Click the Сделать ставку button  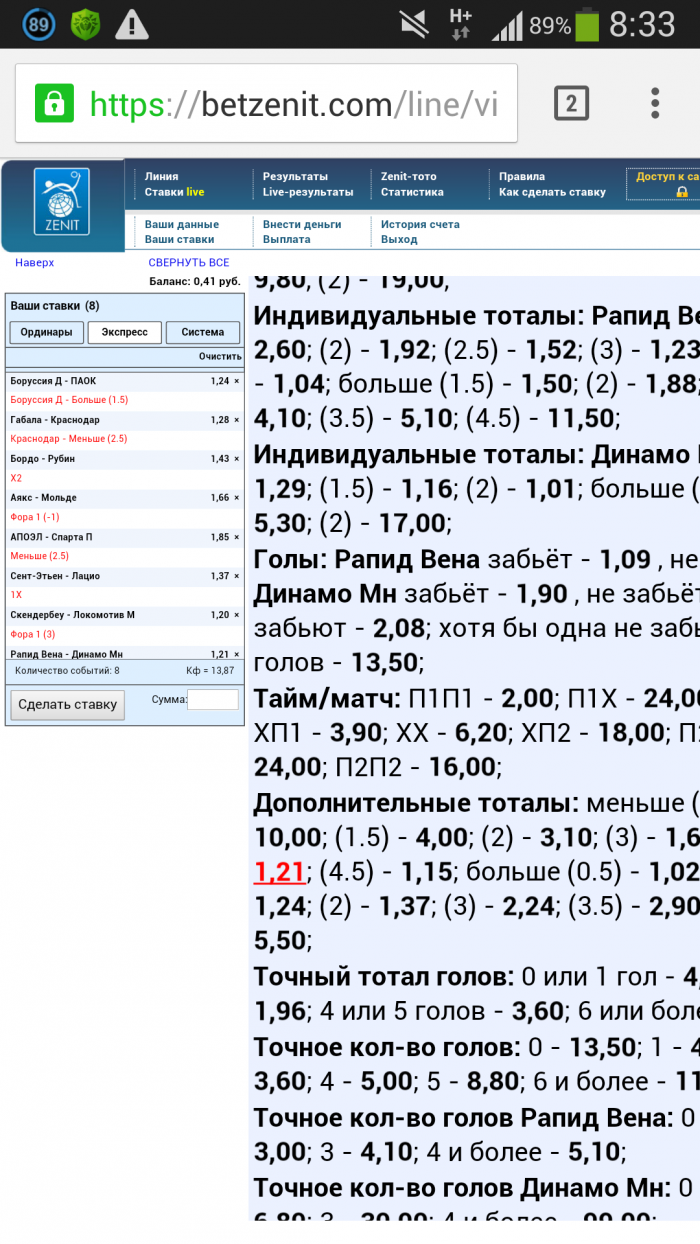click(x=68, y=704)
